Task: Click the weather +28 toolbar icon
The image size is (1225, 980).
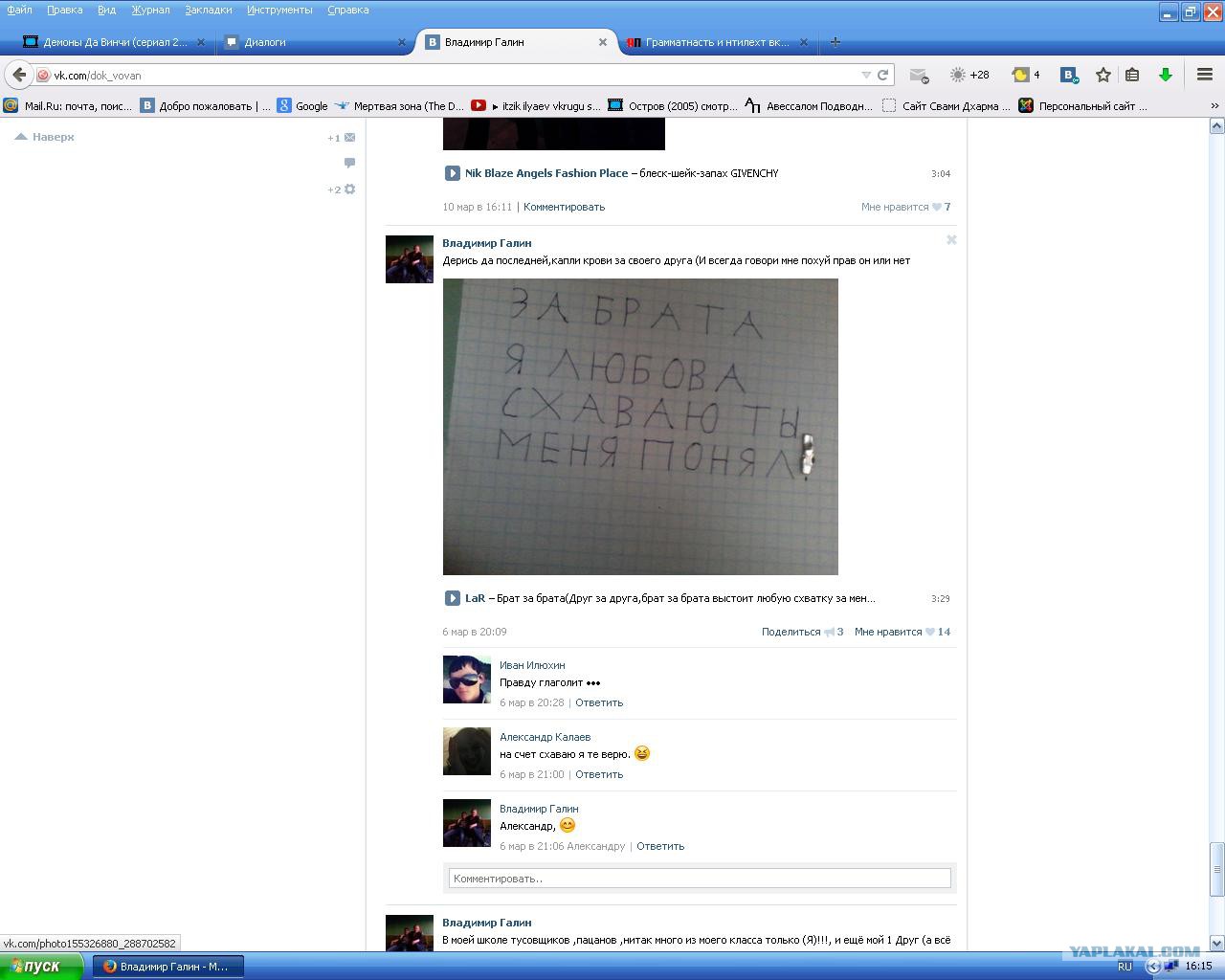Action: click(969, 75)
